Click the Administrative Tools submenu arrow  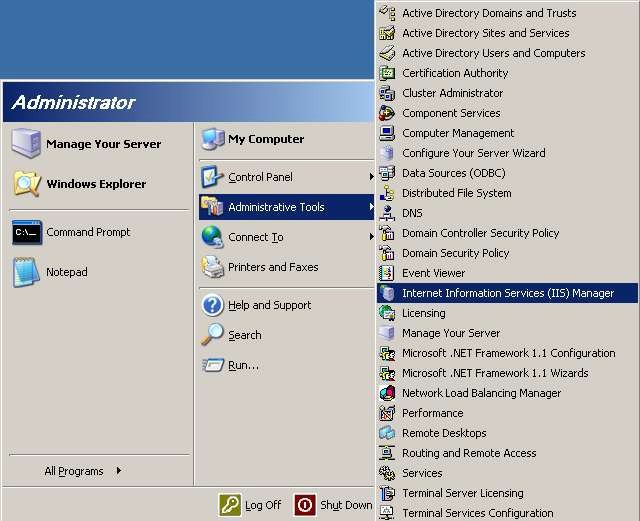[371, 207]
